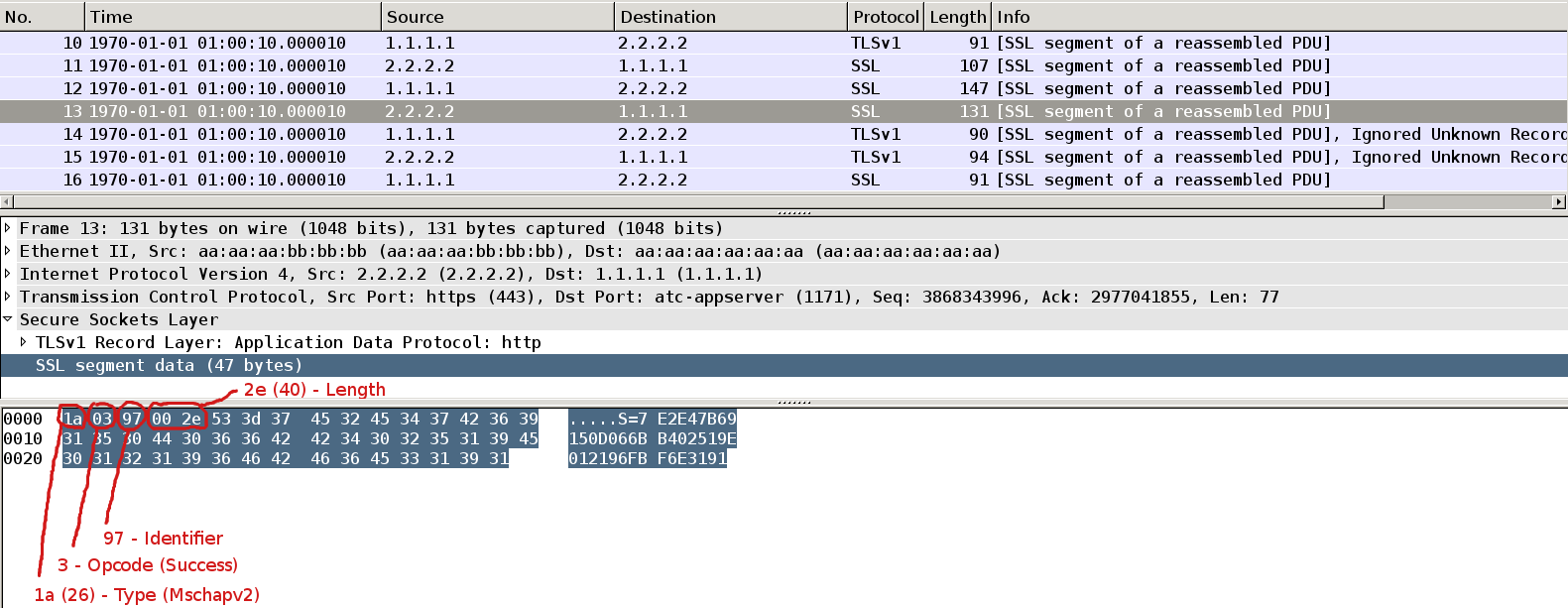Click hex offset 0020 in bytes pane

[23, 458]
